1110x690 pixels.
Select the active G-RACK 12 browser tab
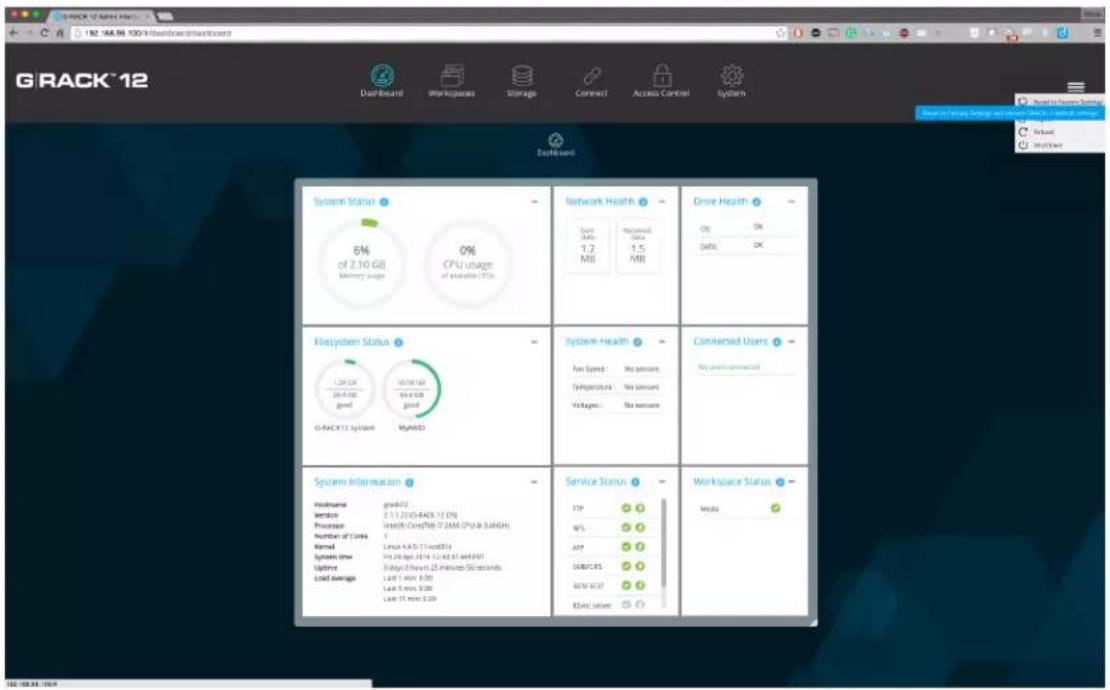click(101, 16)
